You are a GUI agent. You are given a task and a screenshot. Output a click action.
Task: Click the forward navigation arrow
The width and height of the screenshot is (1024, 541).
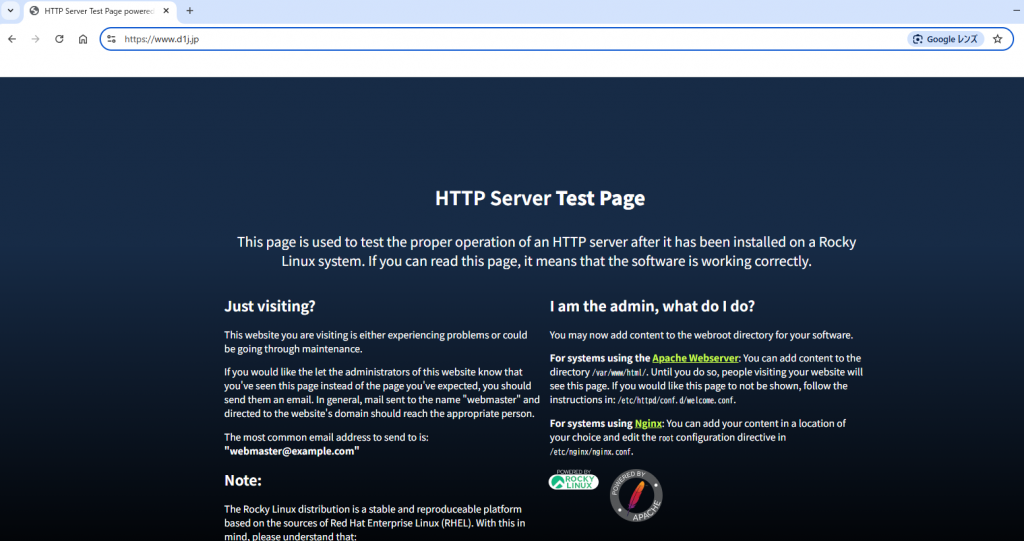coord(36,39)
